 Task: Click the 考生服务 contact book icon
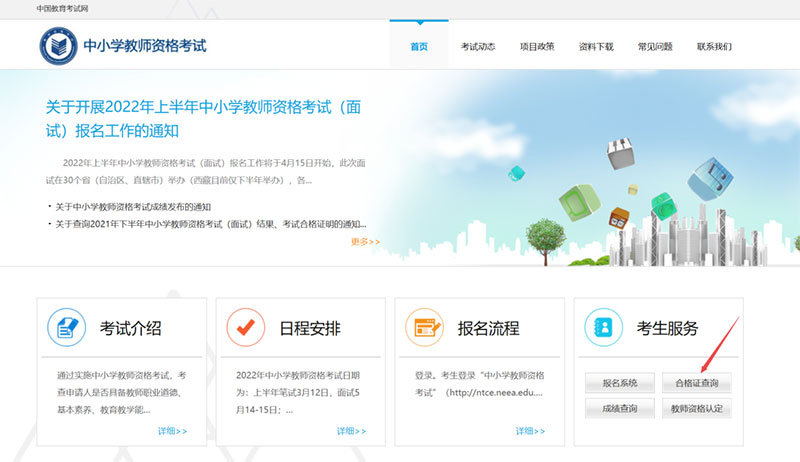604,327
